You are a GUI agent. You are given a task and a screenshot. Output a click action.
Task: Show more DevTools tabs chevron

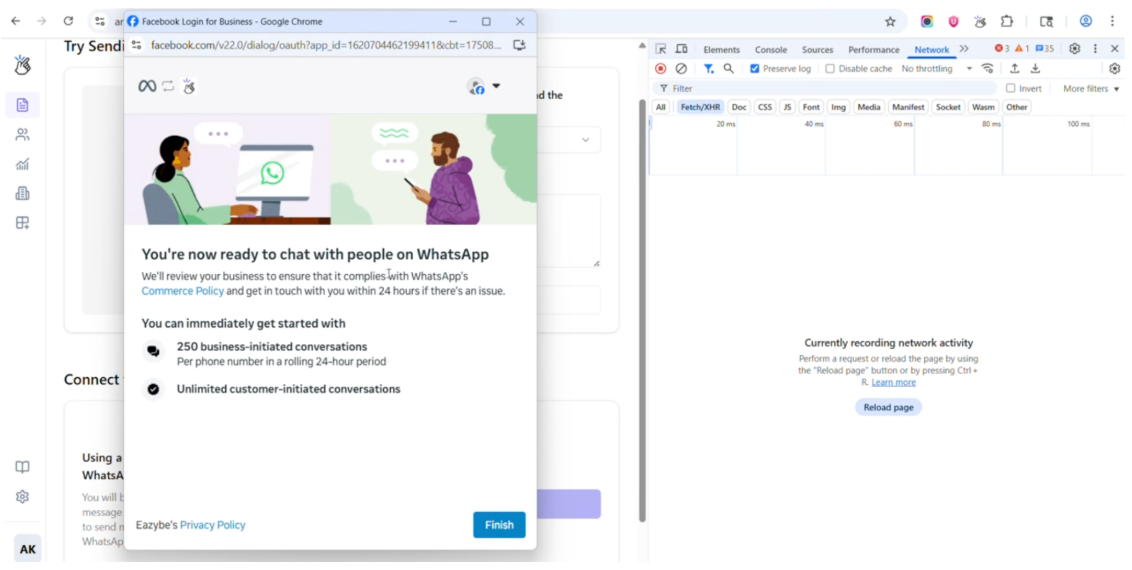[964, 49]
